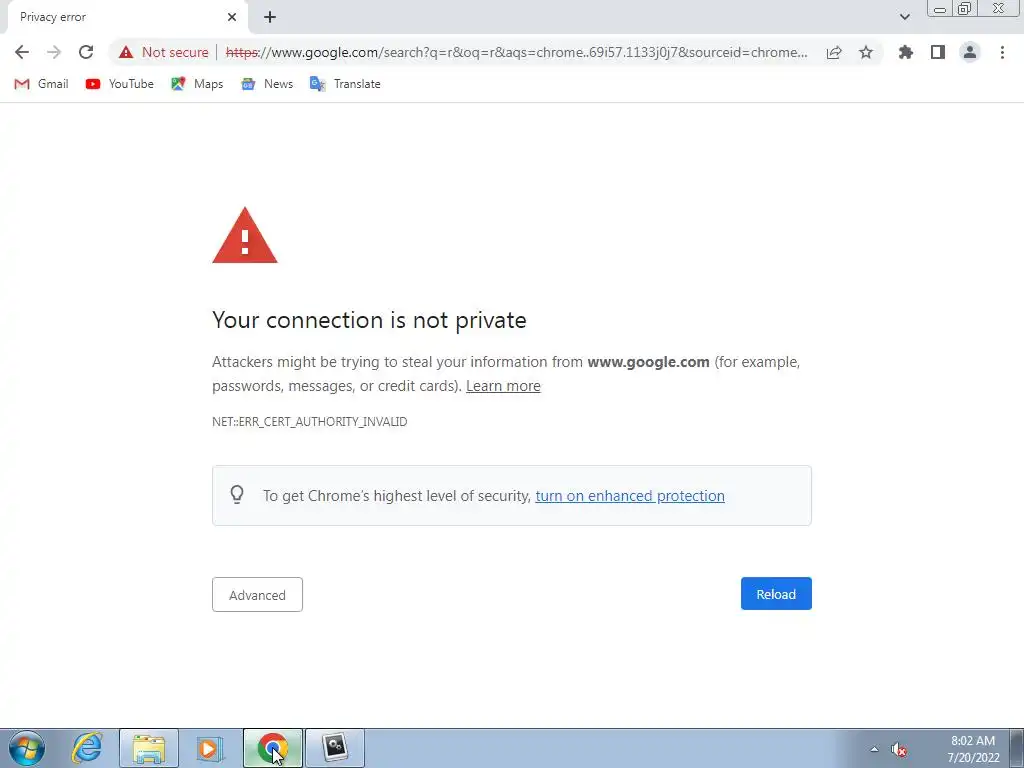Click the Chrome taskbar icon

(272, 748)
